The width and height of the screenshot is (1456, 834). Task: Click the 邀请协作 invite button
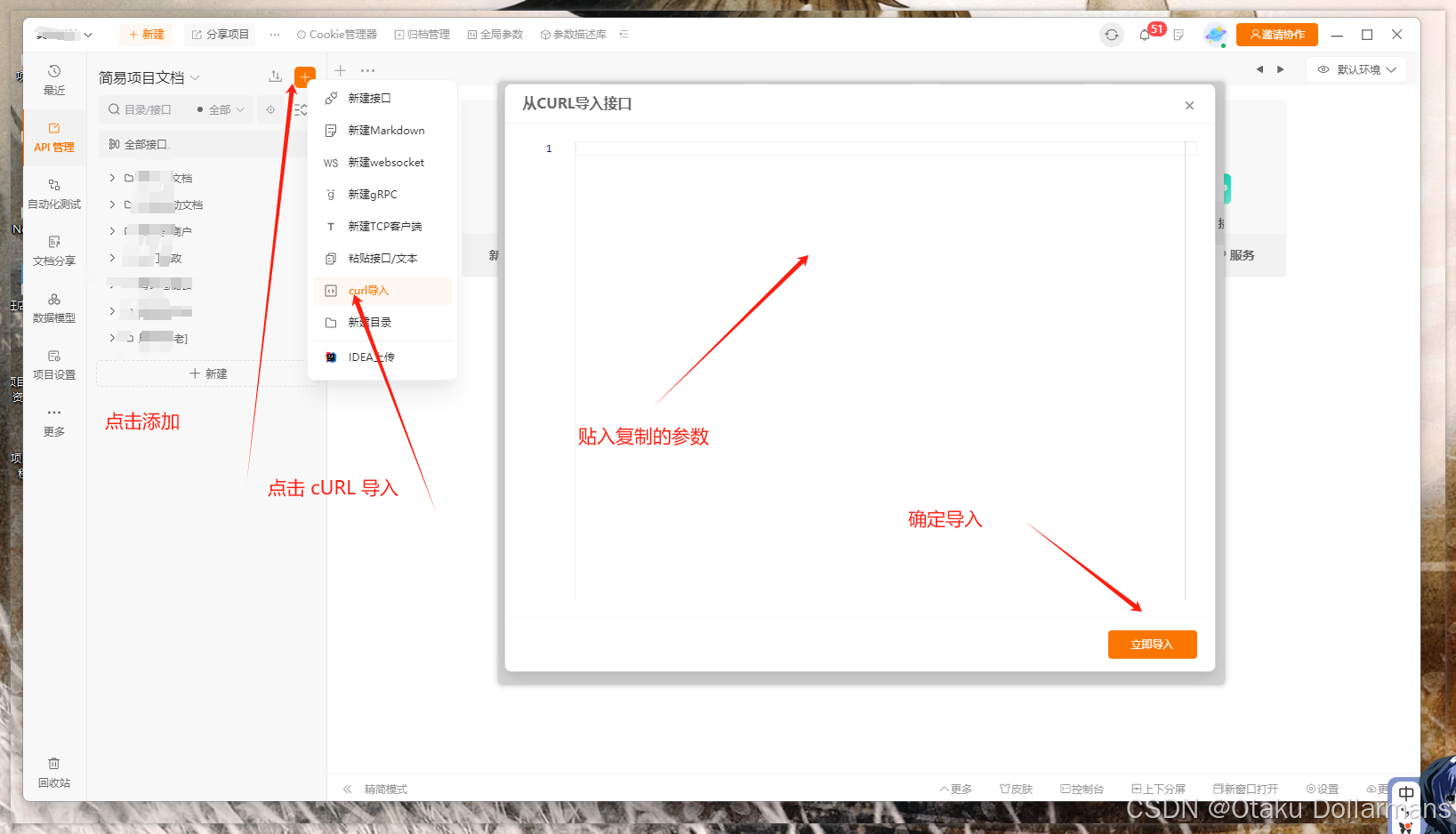[1276, 34]
